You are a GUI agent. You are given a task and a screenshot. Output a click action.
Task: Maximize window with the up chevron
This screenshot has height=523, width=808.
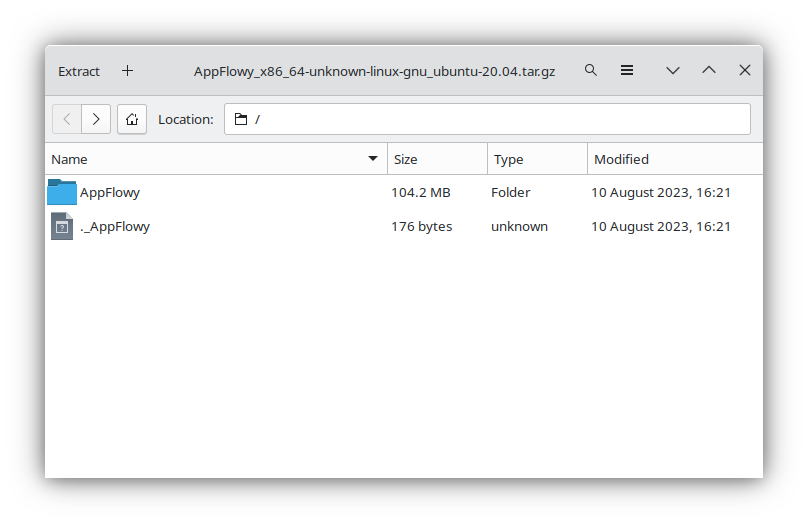click(709, 70)
